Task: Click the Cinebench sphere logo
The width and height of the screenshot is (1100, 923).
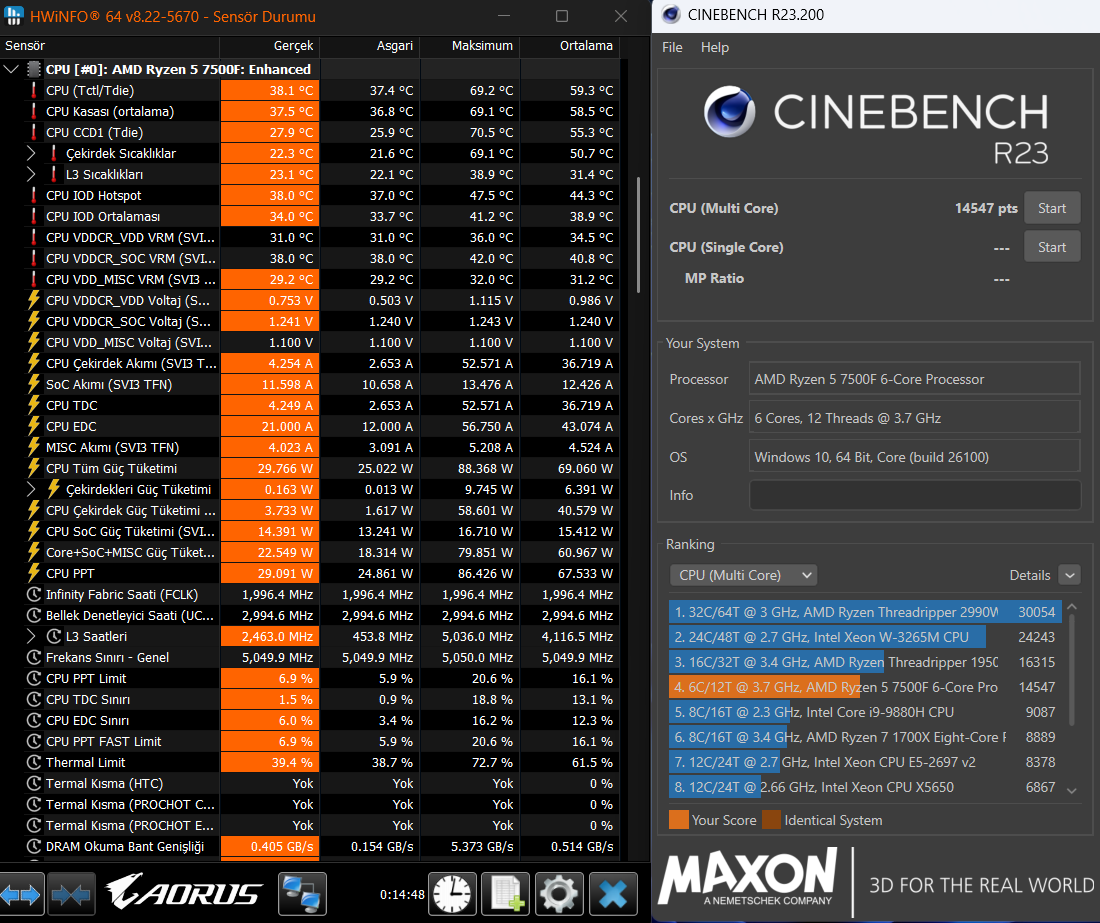Action: pos(730,112)
